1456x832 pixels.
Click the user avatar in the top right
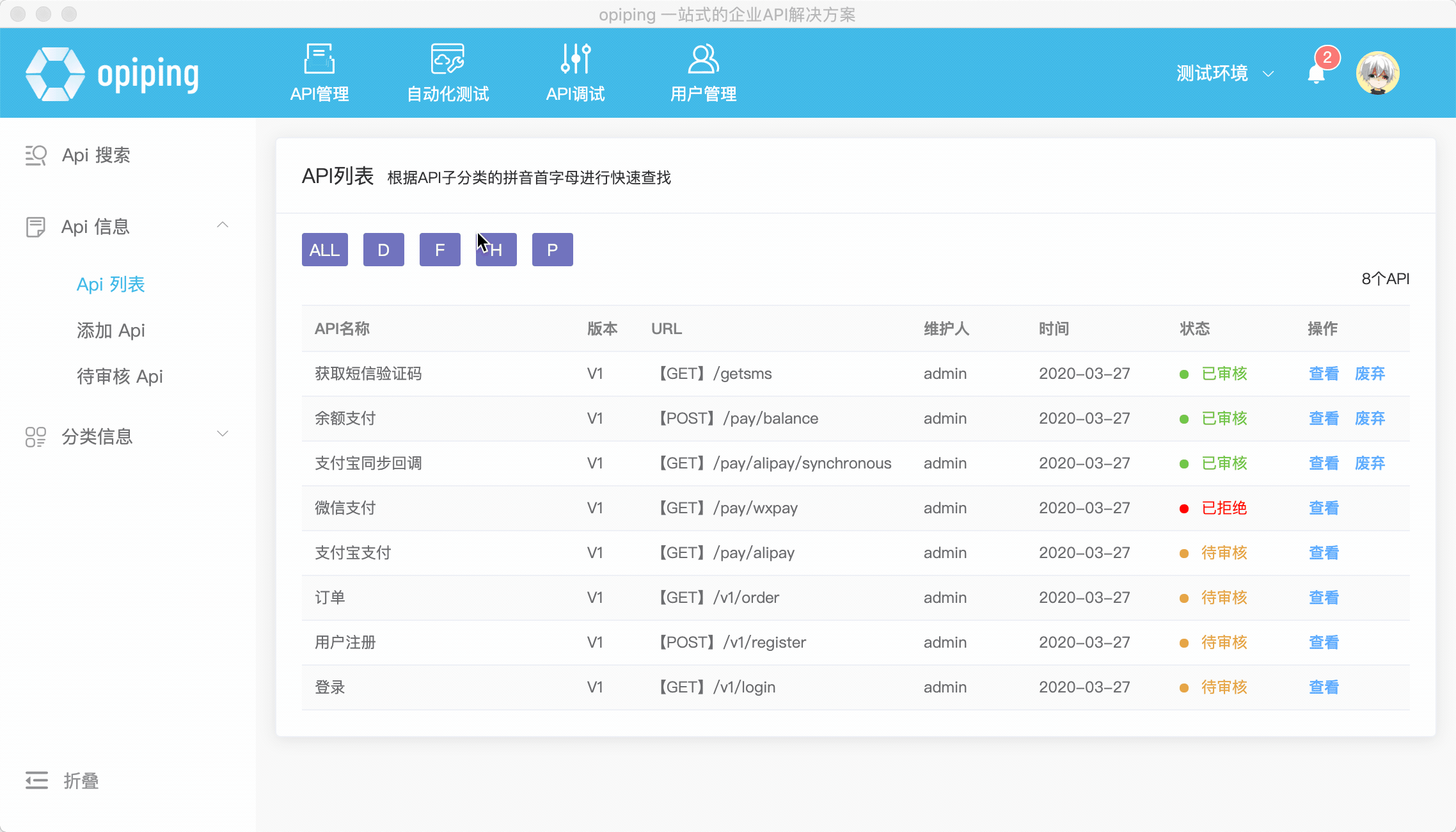(x=1377, y=73)
